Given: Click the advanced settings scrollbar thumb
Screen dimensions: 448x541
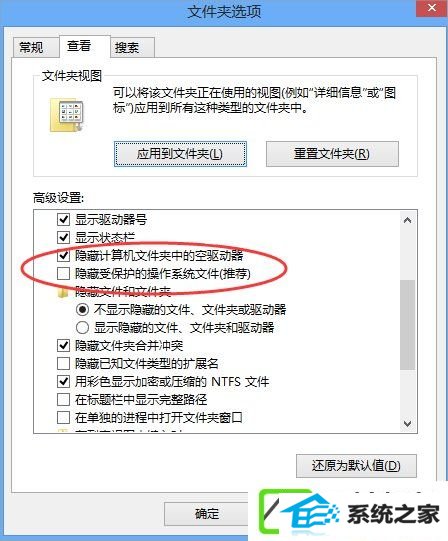Looking at the screenshot, I should tap(408, 325).
